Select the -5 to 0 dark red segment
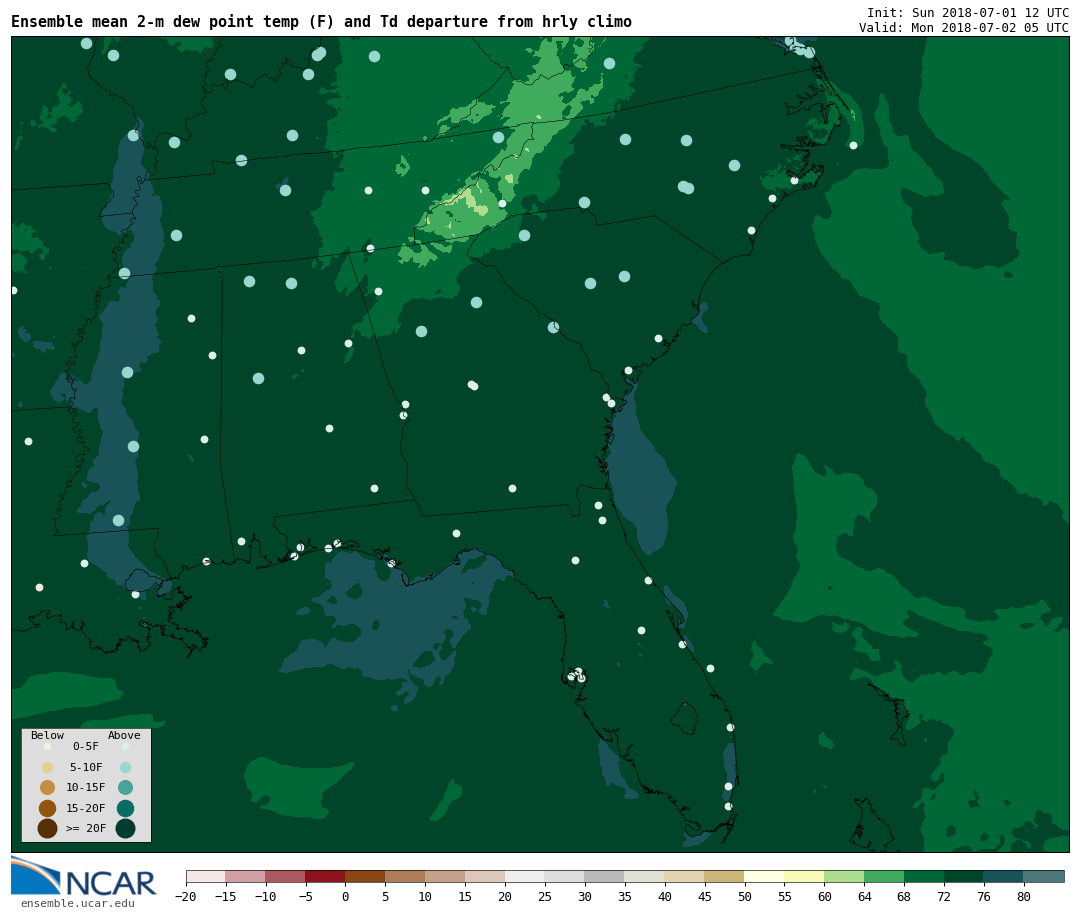 326,877
